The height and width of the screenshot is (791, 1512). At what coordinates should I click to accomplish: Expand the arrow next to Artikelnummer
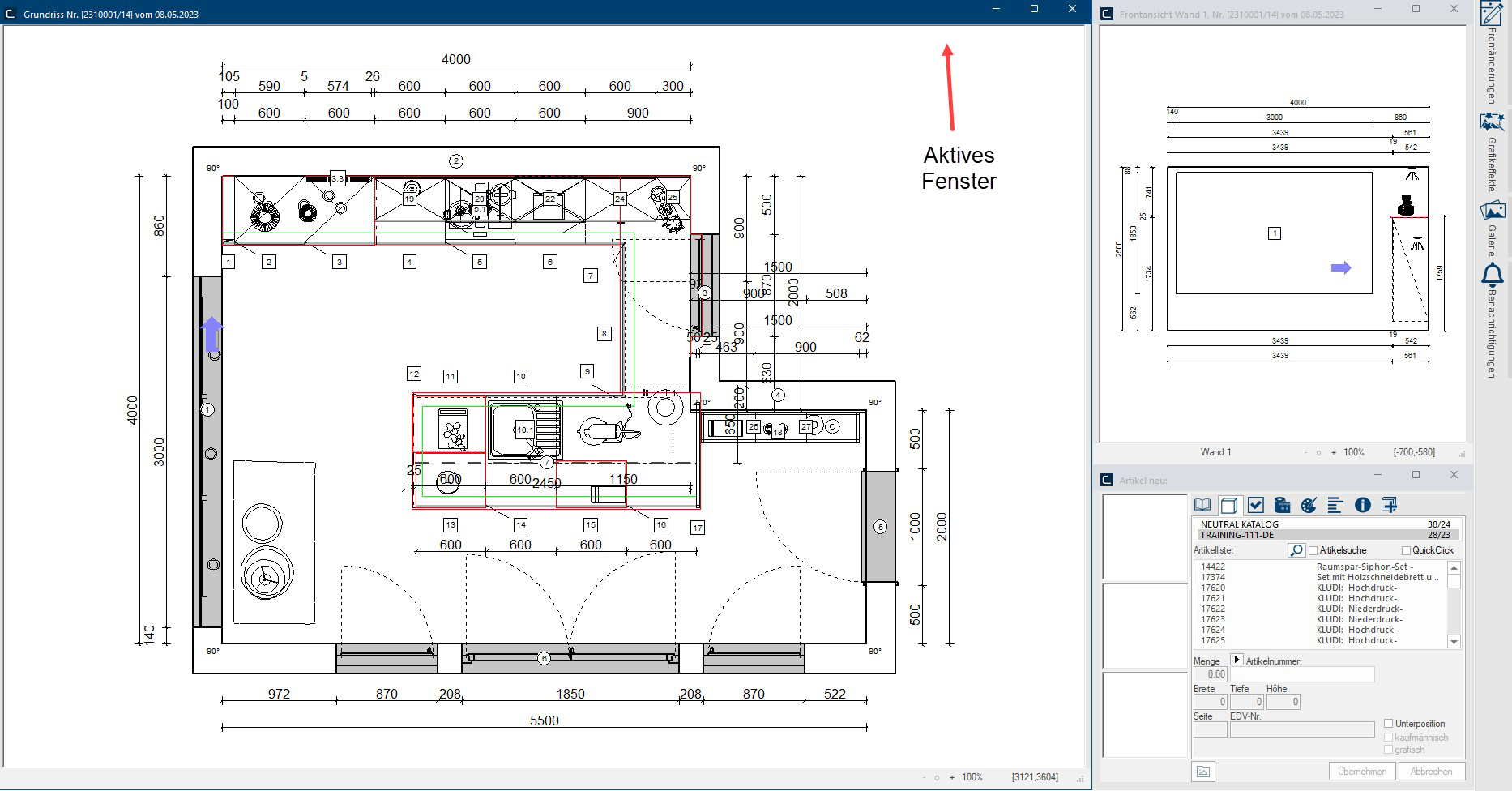point(1237,660)
